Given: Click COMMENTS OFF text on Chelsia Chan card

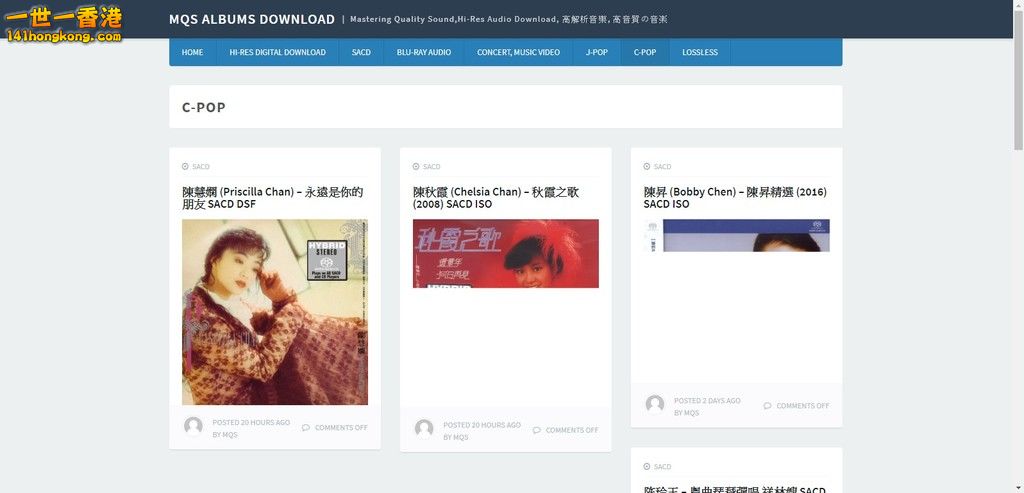Looking at the screenshot, I should point(572,430).
